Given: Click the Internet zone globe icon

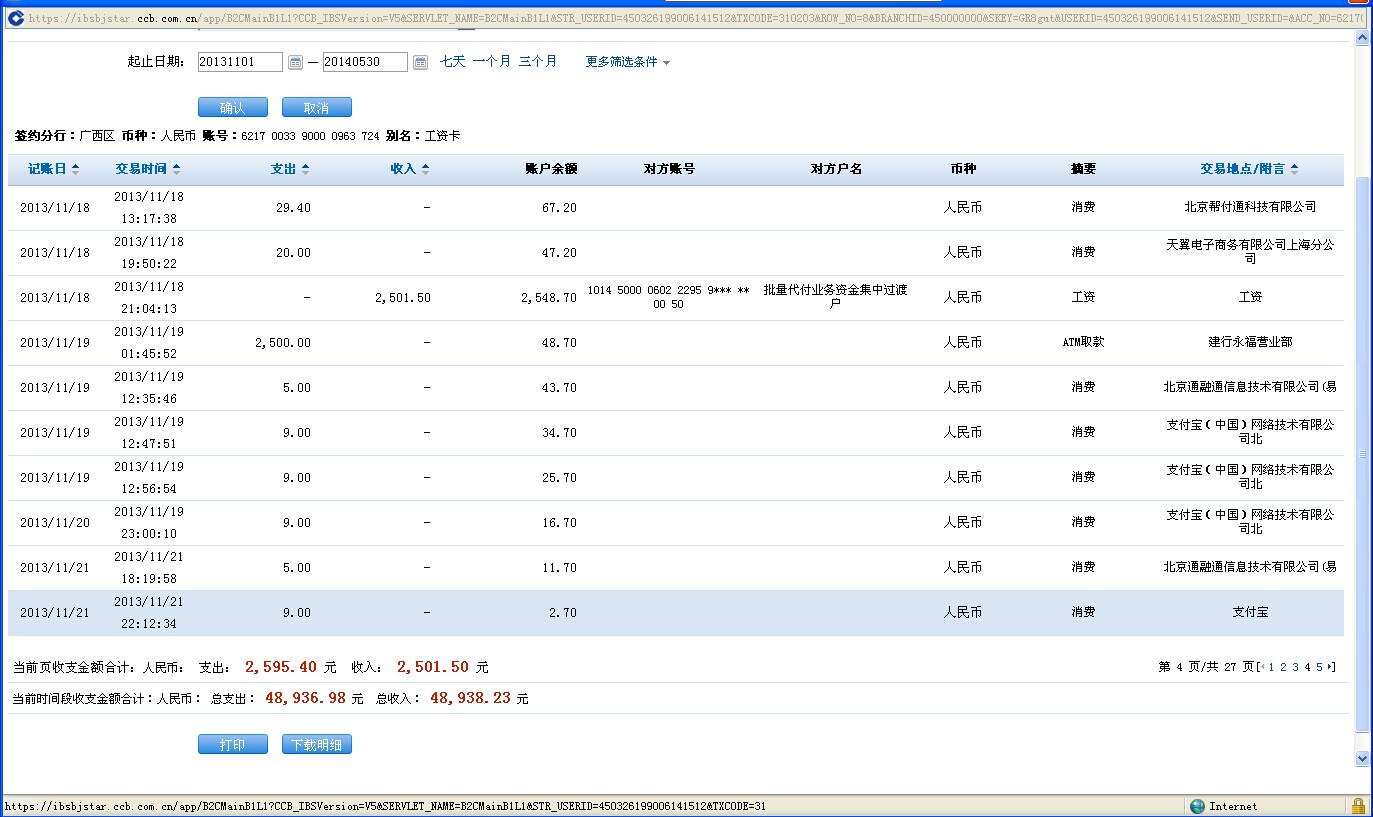Looking at the screenshot, I should 1197,806.
